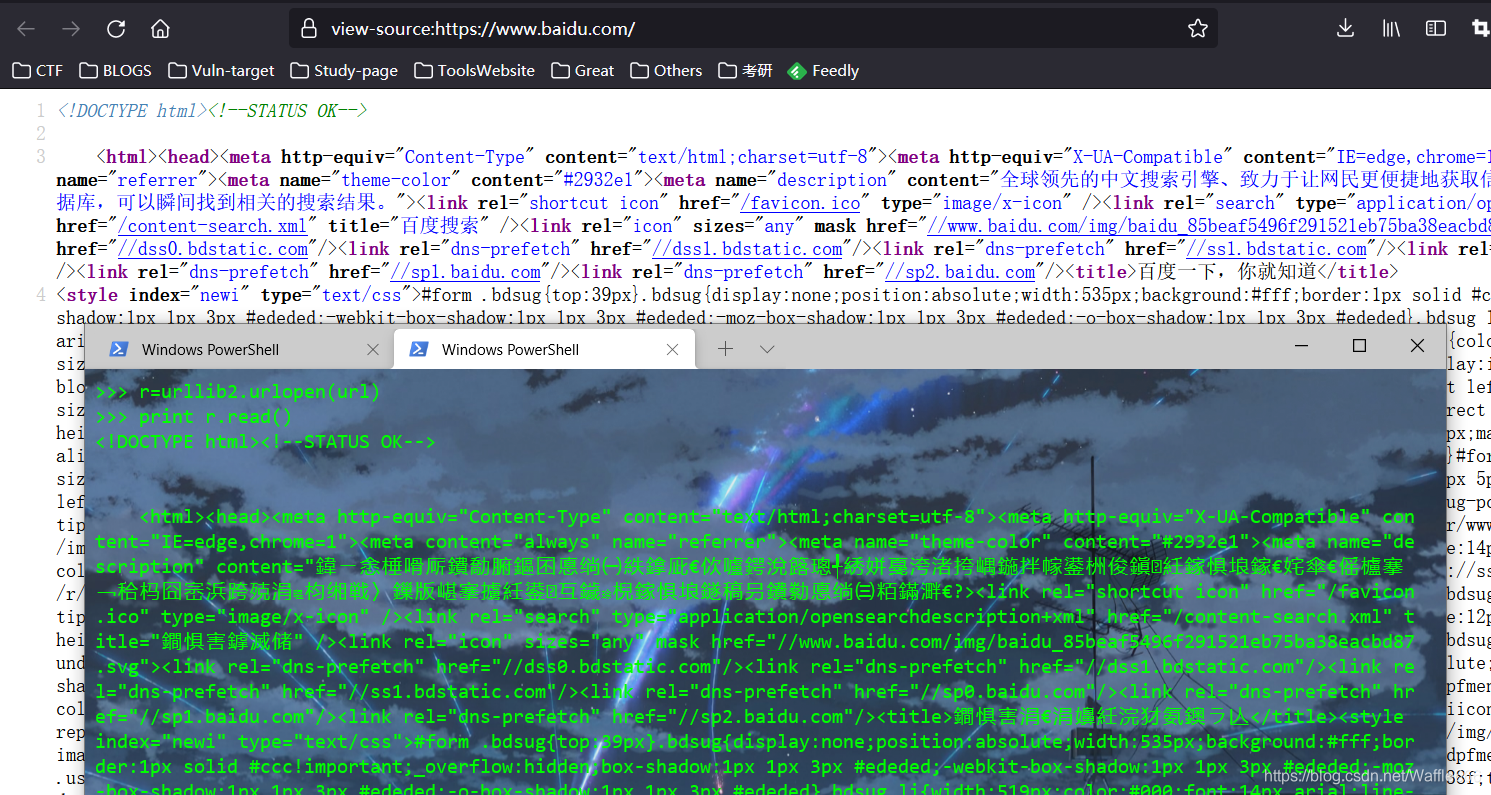The width and height of the screenshot is (1491, 795).
Task: Follow the //sp2.baidu.com source link
Action: click(x=959, y=272)
